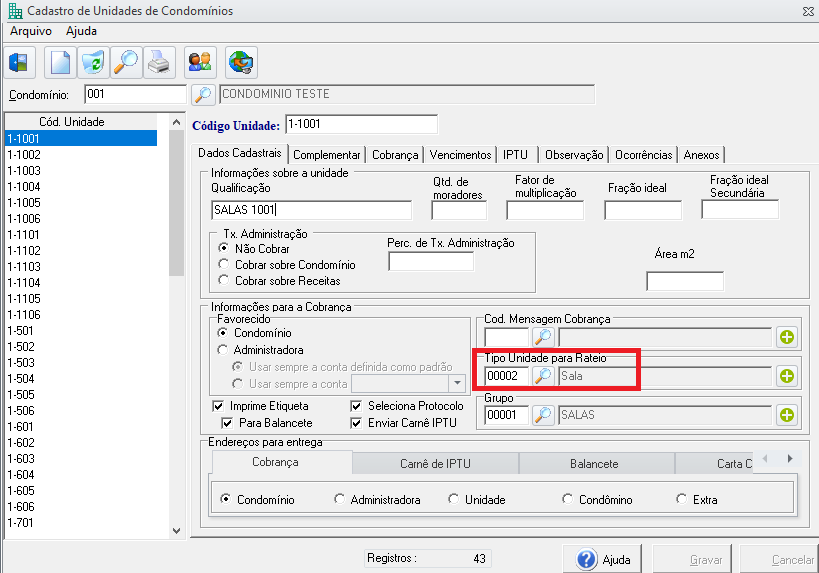Select unit 1-501 in the list
This screenshot has height=573, width=819.
81,331
